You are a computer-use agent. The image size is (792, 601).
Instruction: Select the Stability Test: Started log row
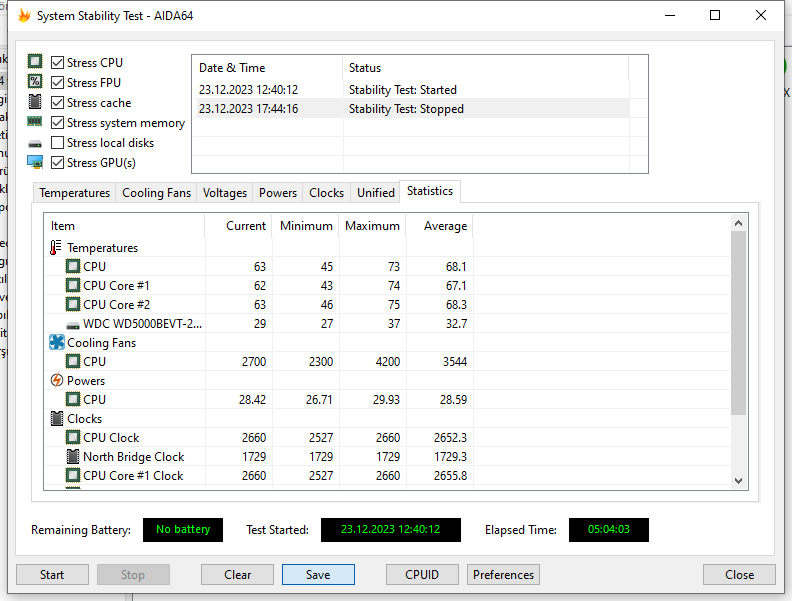[x=411, y=90]
